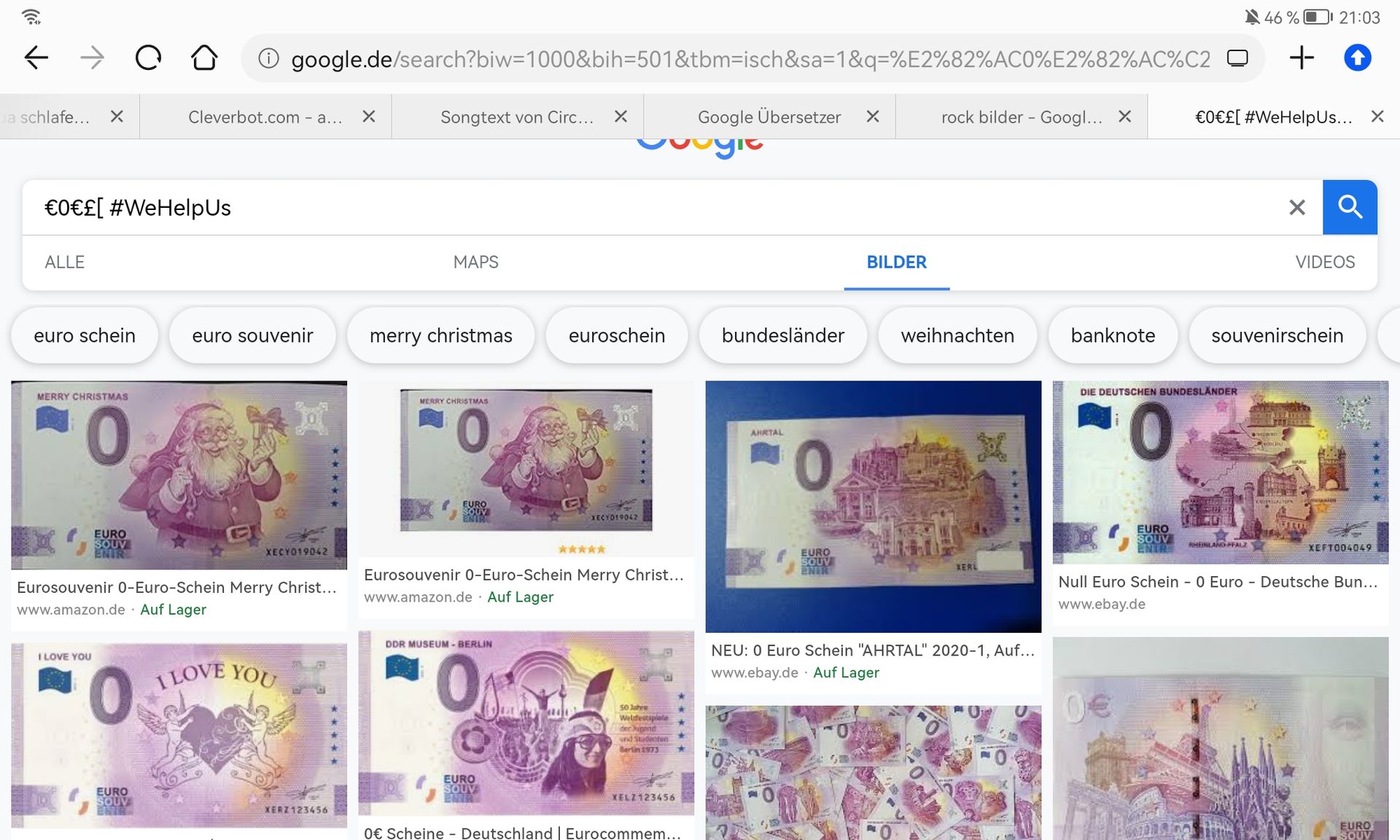Select the ALLE results tab
The image size is (1400, 840).
click(x=65, y=262)
